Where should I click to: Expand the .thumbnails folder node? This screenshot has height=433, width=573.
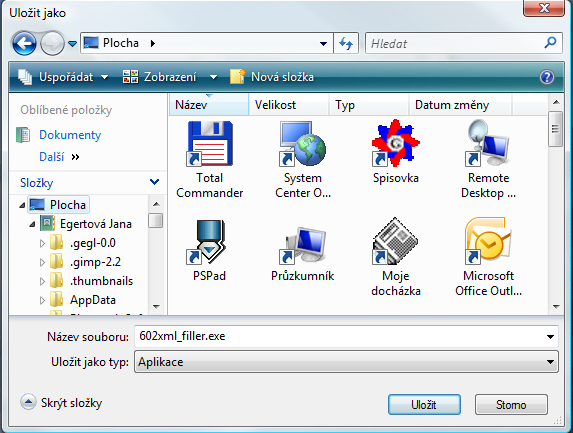[42, 281]
